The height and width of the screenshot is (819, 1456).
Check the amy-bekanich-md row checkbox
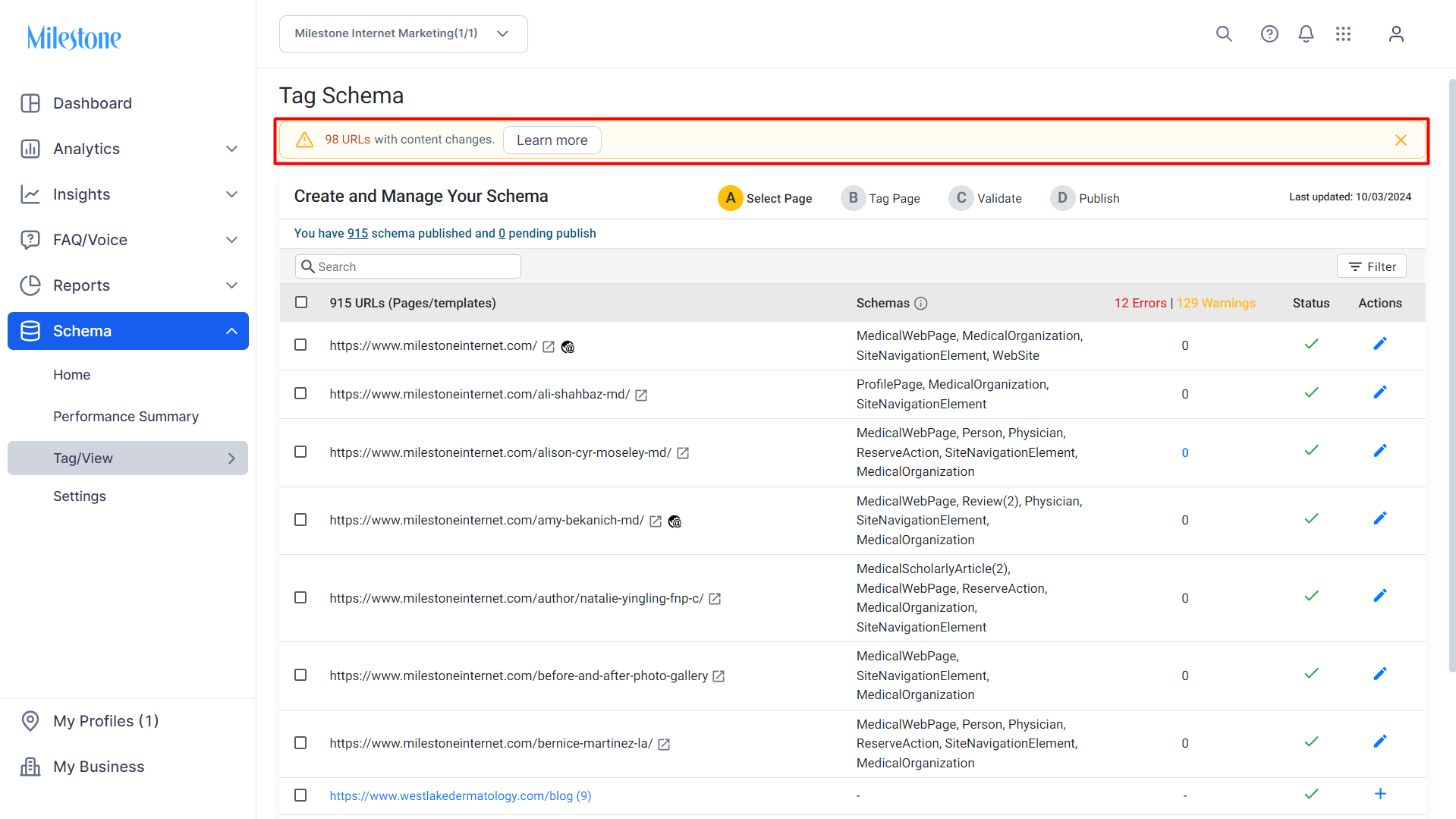pos(300,520)
